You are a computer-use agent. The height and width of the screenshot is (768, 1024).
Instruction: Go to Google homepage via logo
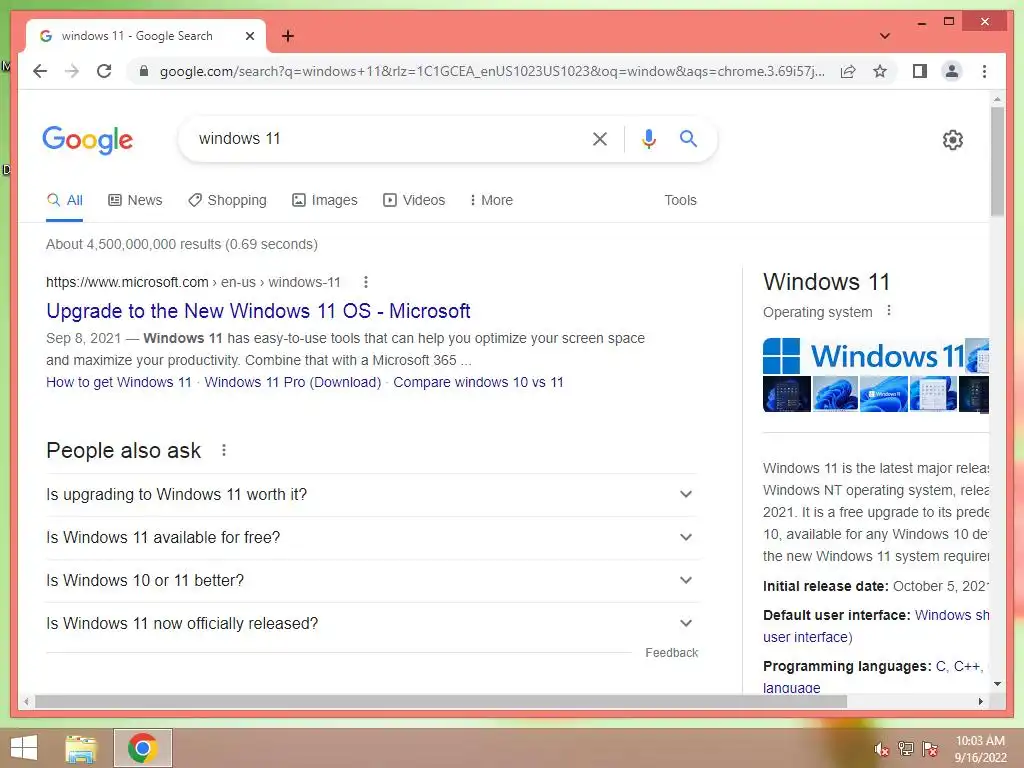pyautogui.click(x=88, y=140)
